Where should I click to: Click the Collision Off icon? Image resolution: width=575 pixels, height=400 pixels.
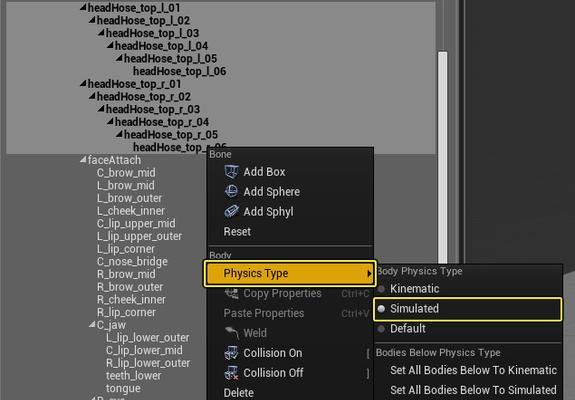pos(231,373)
